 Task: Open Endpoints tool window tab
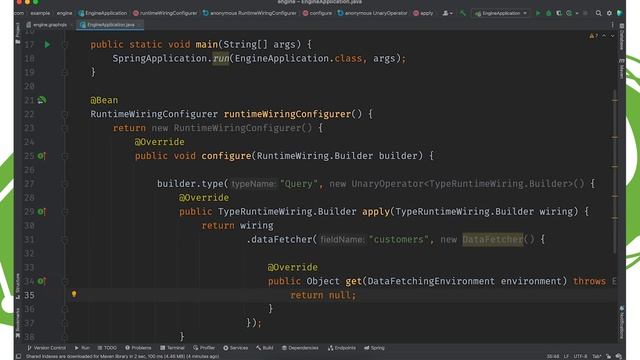point(342,348)
